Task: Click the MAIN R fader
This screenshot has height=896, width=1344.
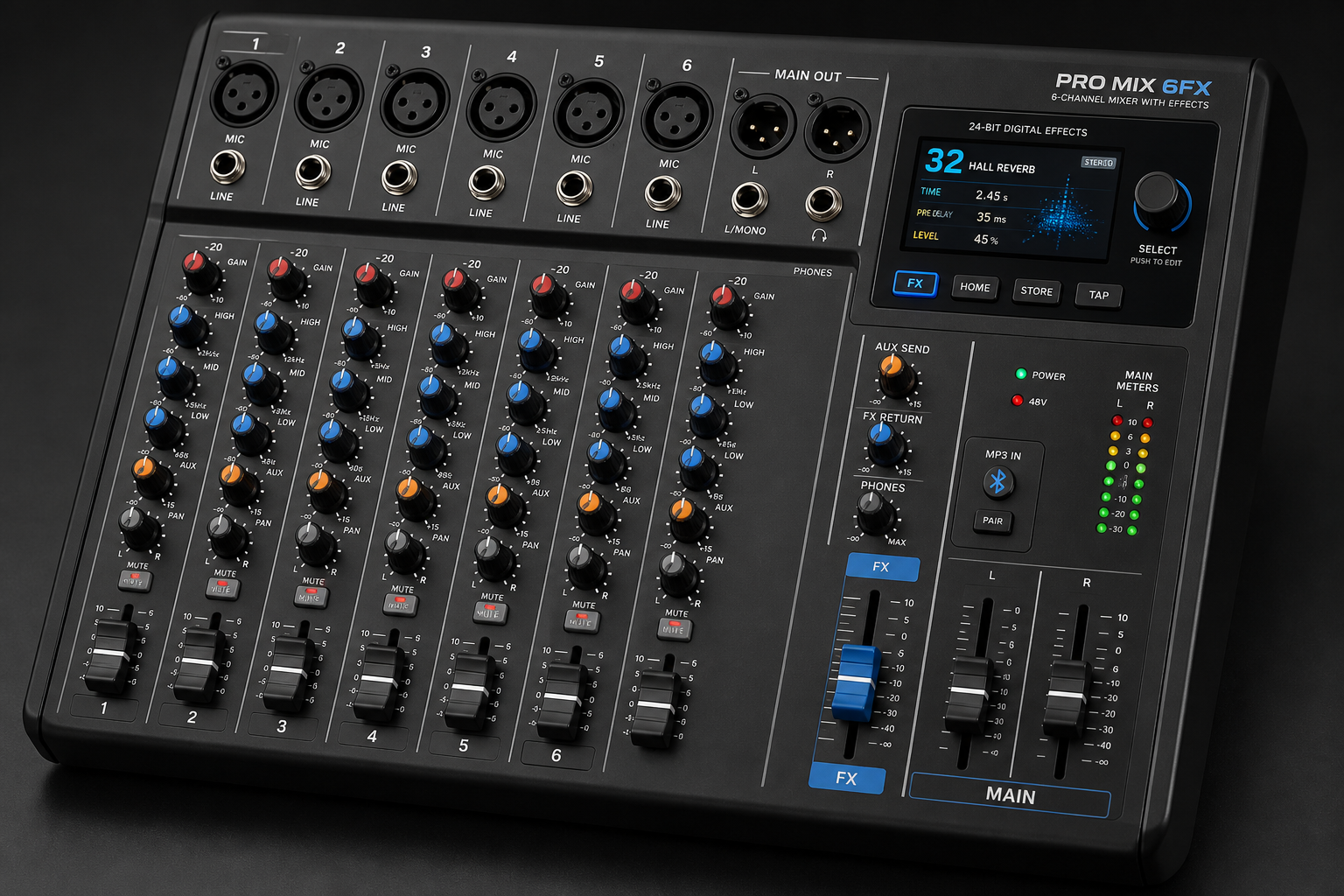Action: 1066,699
